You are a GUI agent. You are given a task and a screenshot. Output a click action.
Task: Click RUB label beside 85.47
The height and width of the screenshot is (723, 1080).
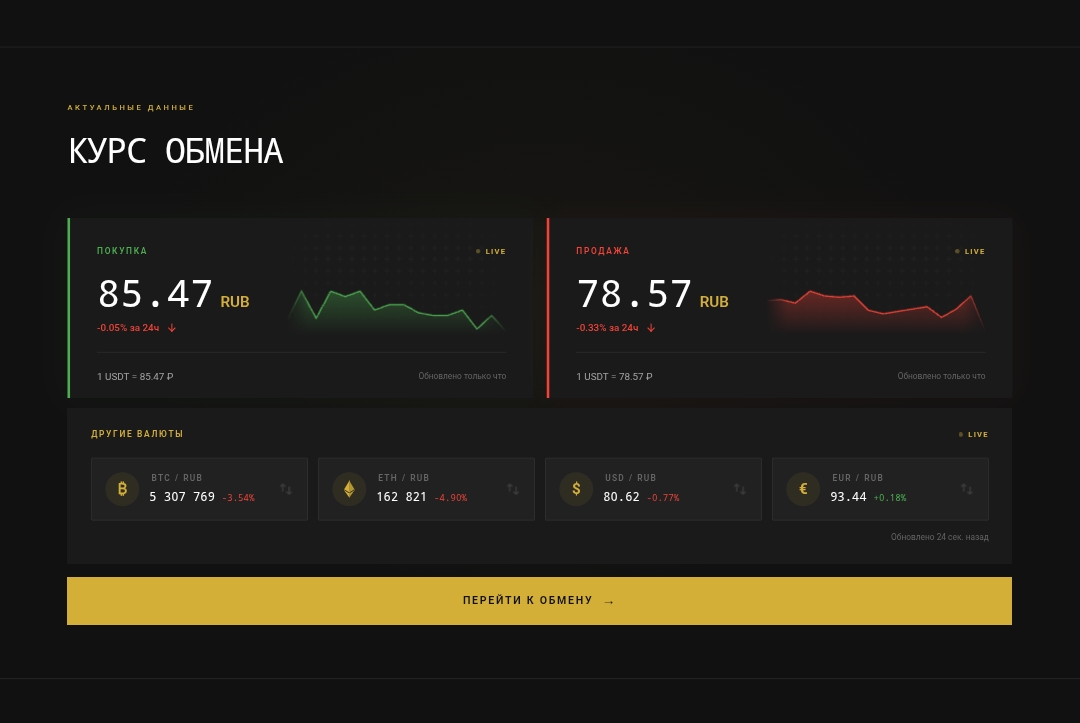tap(235, 302)
